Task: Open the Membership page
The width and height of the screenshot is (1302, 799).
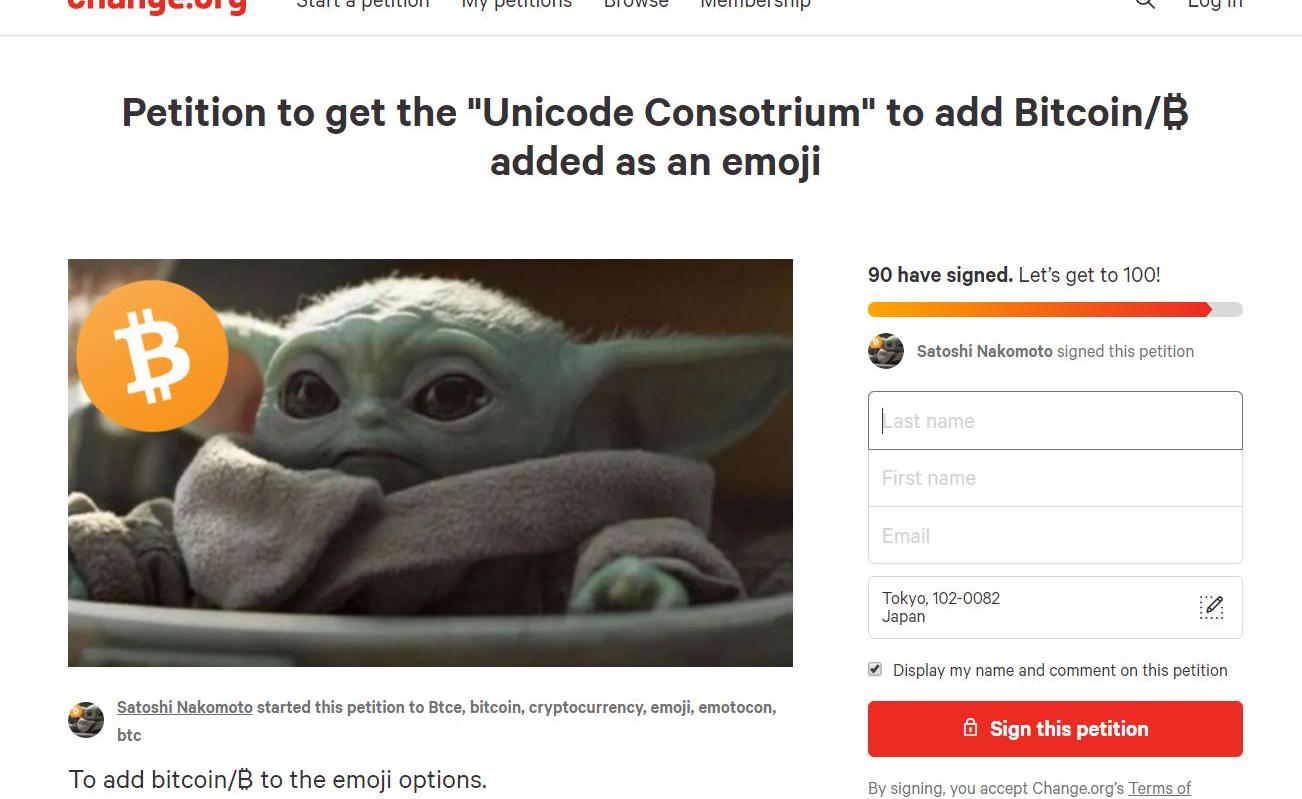Action: 755,4
